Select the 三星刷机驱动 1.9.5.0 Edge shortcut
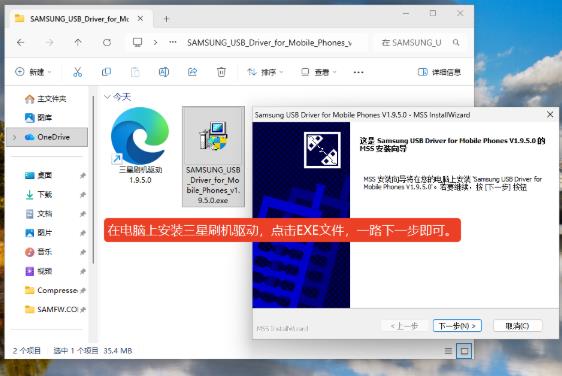 (140, 146)
